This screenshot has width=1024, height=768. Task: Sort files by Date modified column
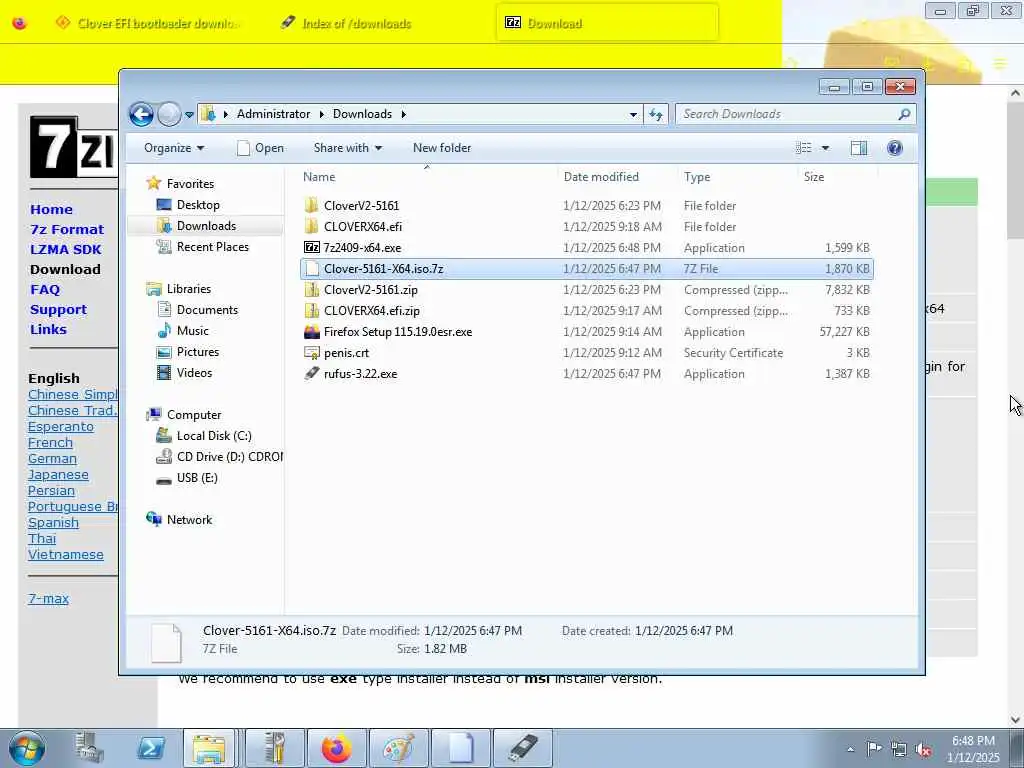601,177
